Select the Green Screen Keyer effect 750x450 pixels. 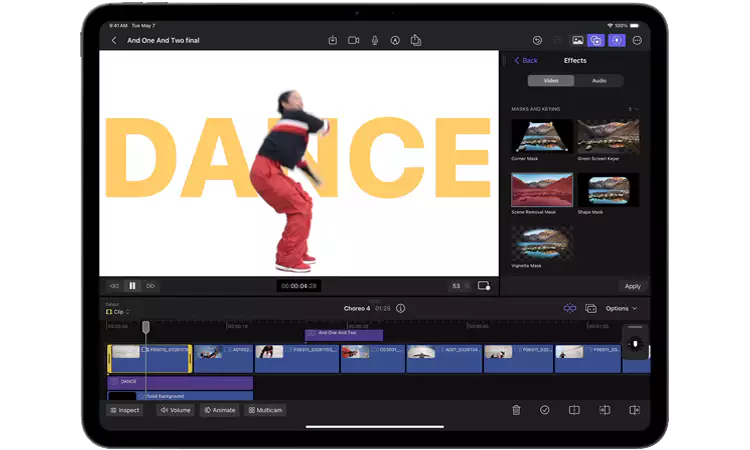point(608,136)
